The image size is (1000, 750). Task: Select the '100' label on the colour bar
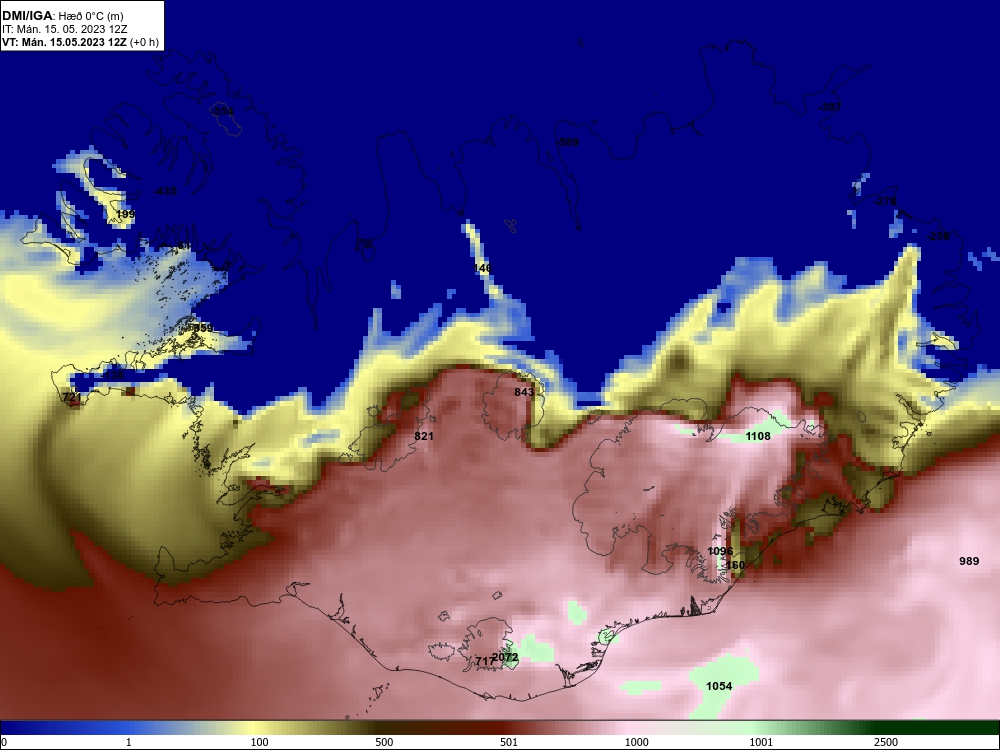pos(260,742)
